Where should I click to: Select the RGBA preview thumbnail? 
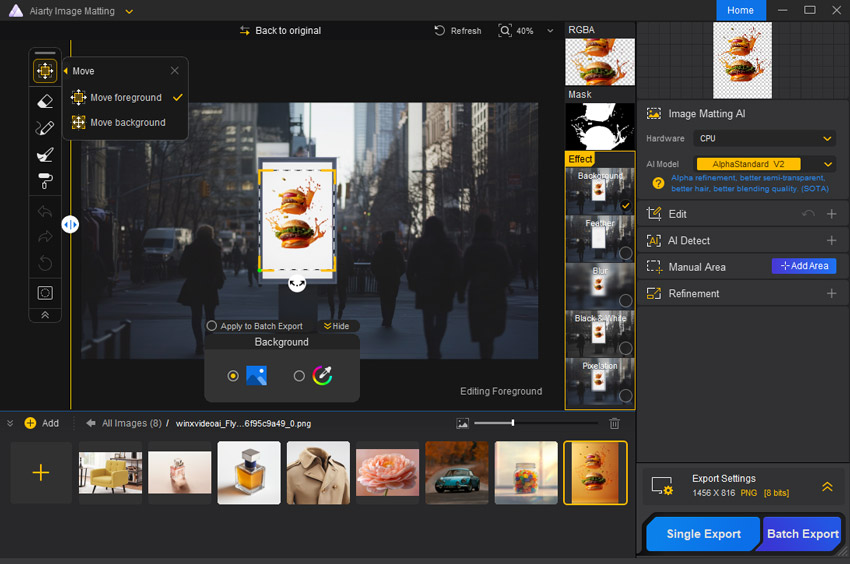(600, 61)
